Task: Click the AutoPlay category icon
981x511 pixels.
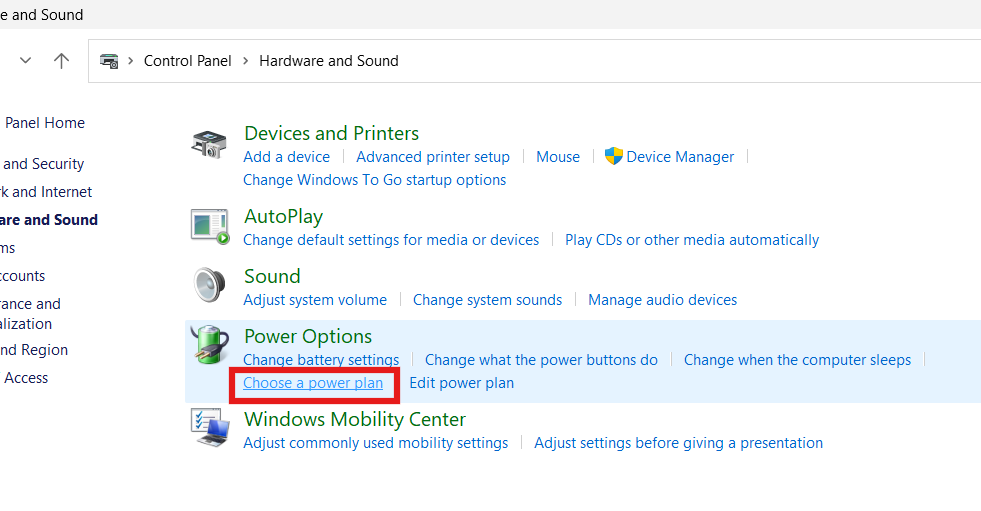Action: [x=210, y=226]
